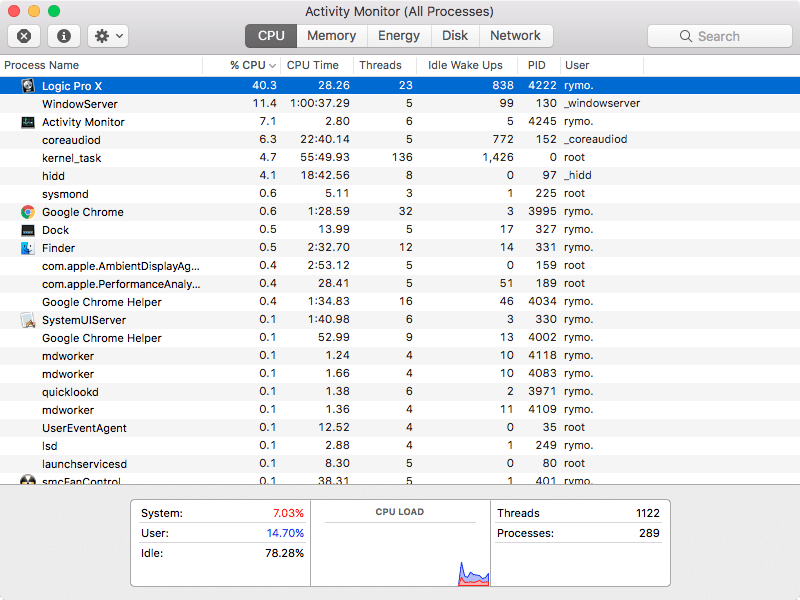Switch to the Memory tab

(332, 36)
